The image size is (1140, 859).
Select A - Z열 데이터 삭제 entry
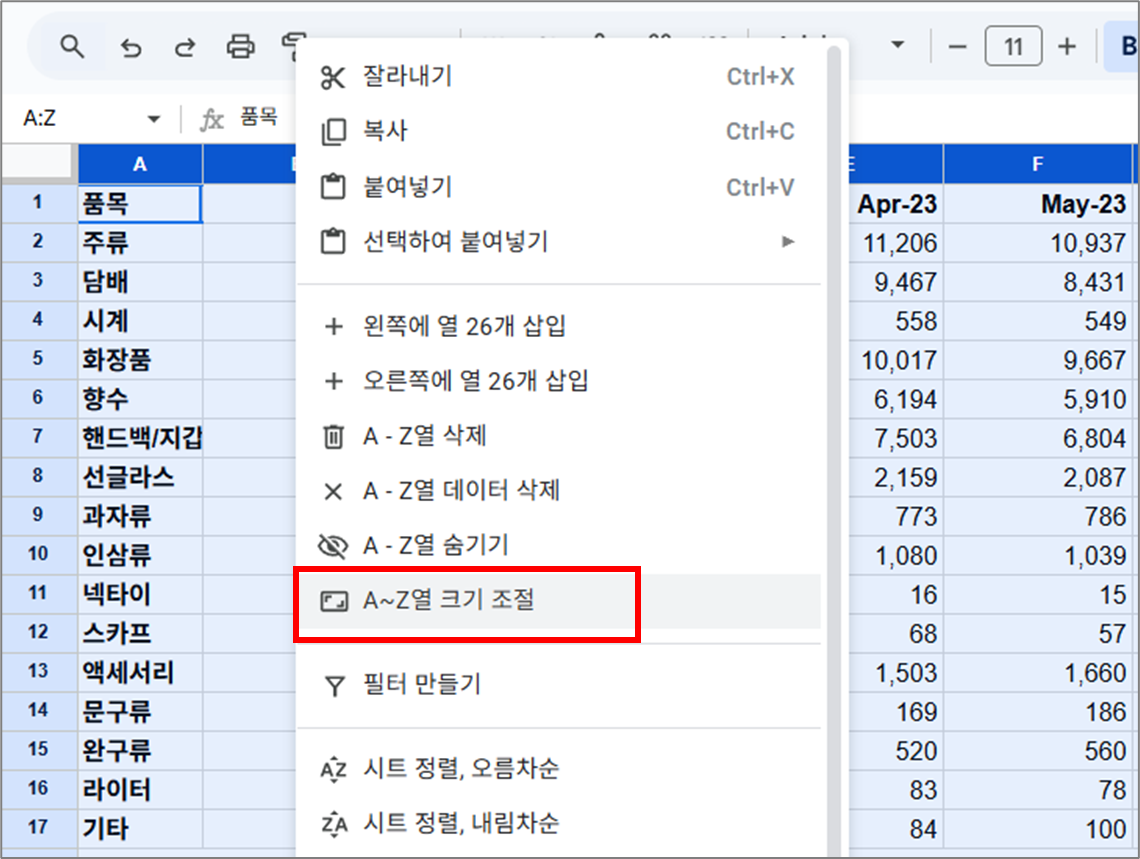point(558,491)
